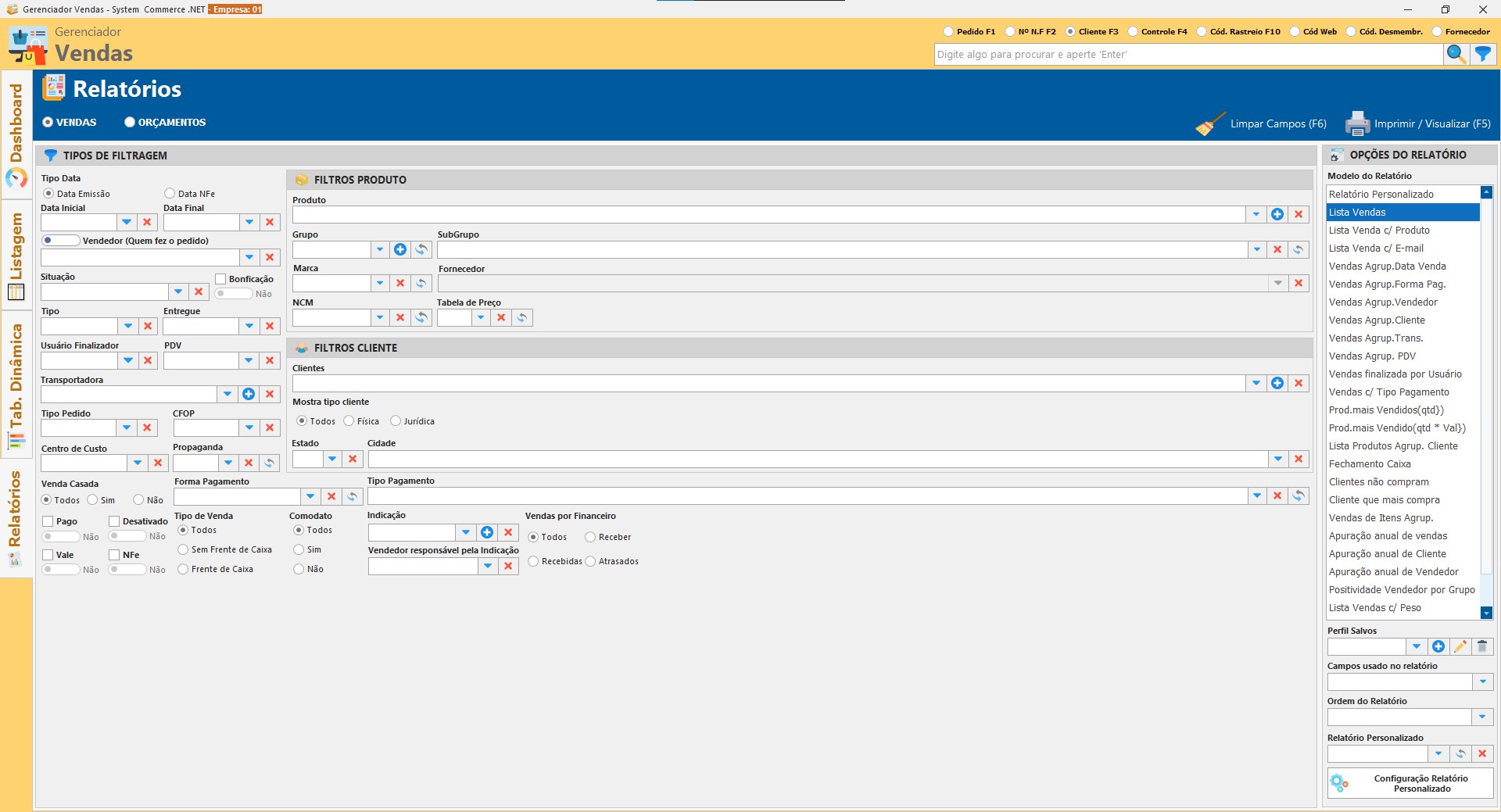
Task: Add a Transportadora using the plus icon
Action: point(249,394)
